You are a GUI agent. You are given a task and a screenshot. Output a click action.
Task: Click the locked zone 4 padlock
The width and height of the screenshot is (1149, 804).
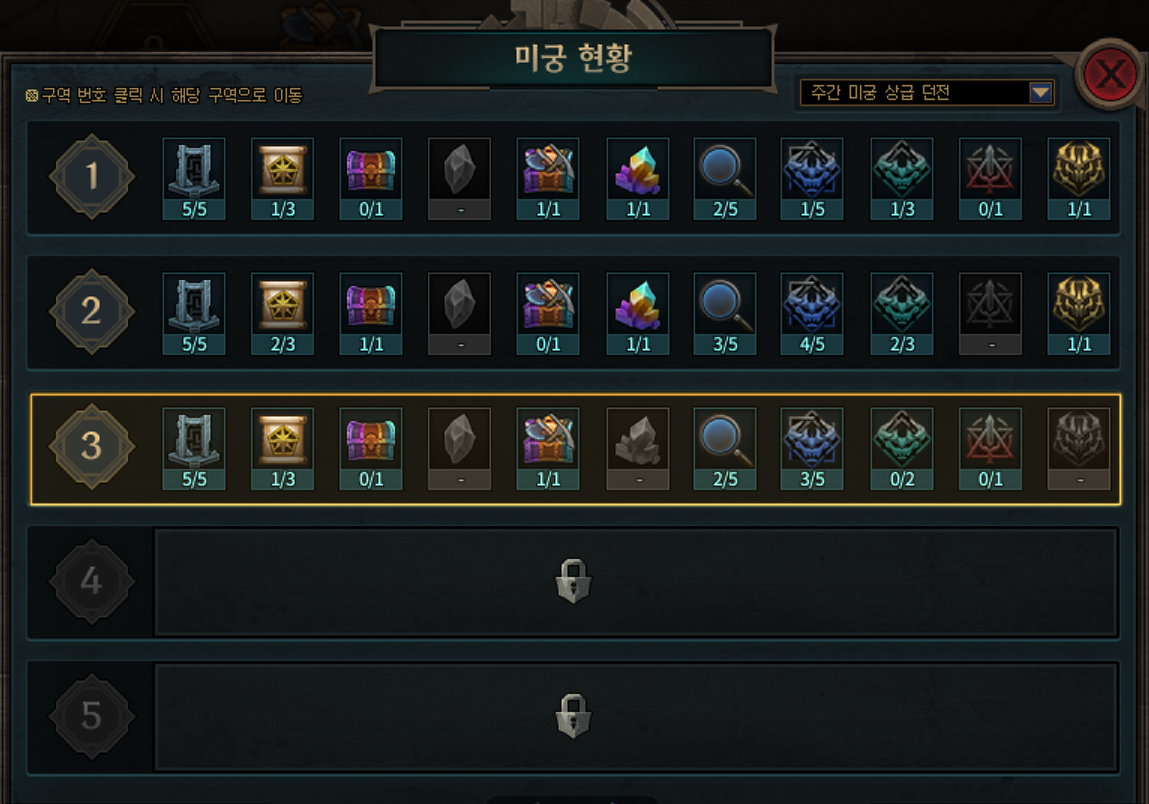(x=573, y=581)
